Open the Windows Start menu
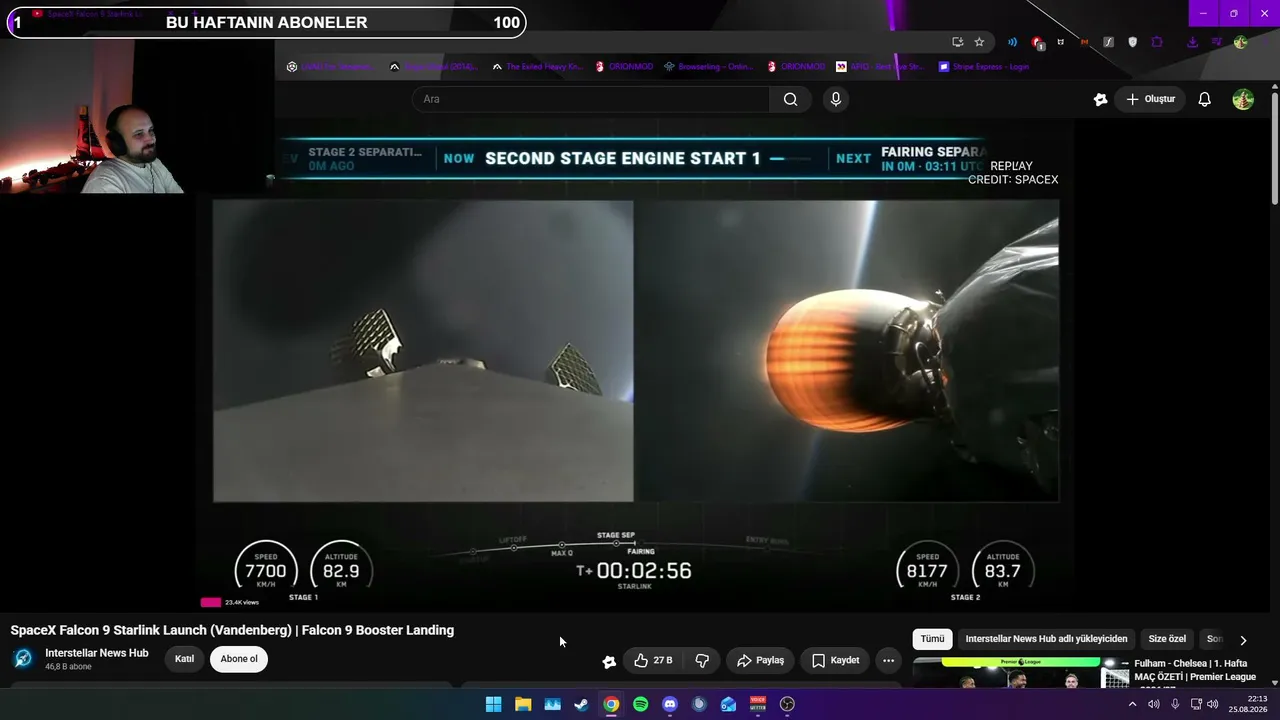This screenshot has width=1280, height=720. [493, 704]
